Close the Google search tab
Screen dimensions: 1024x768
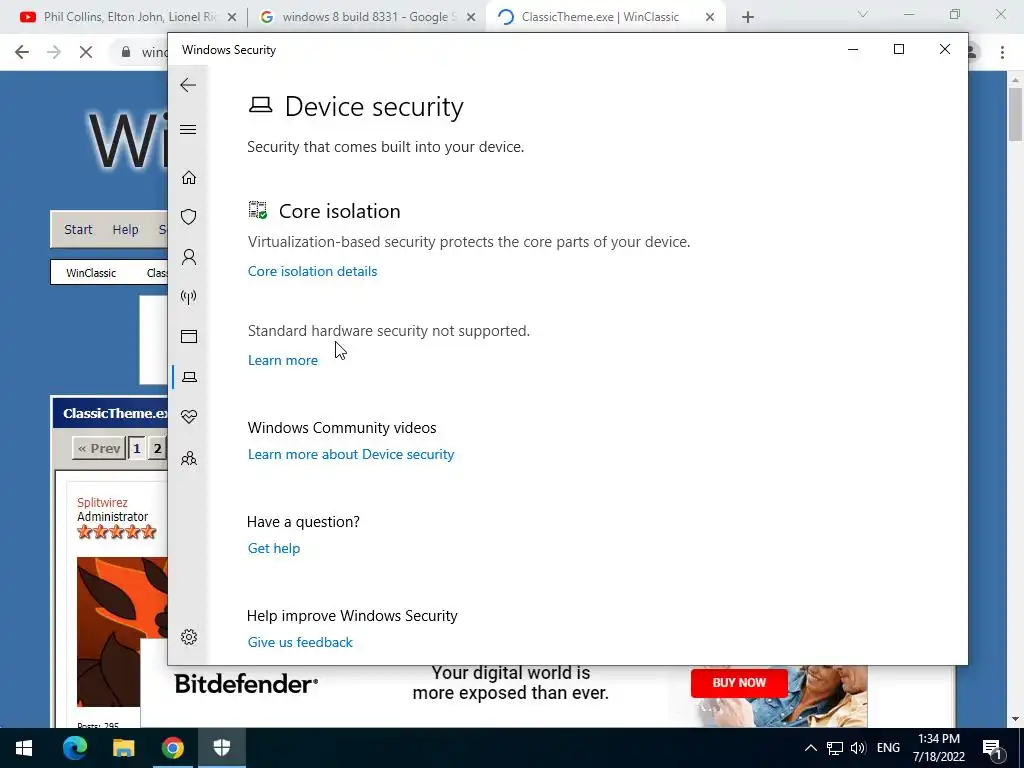[471, 18]
